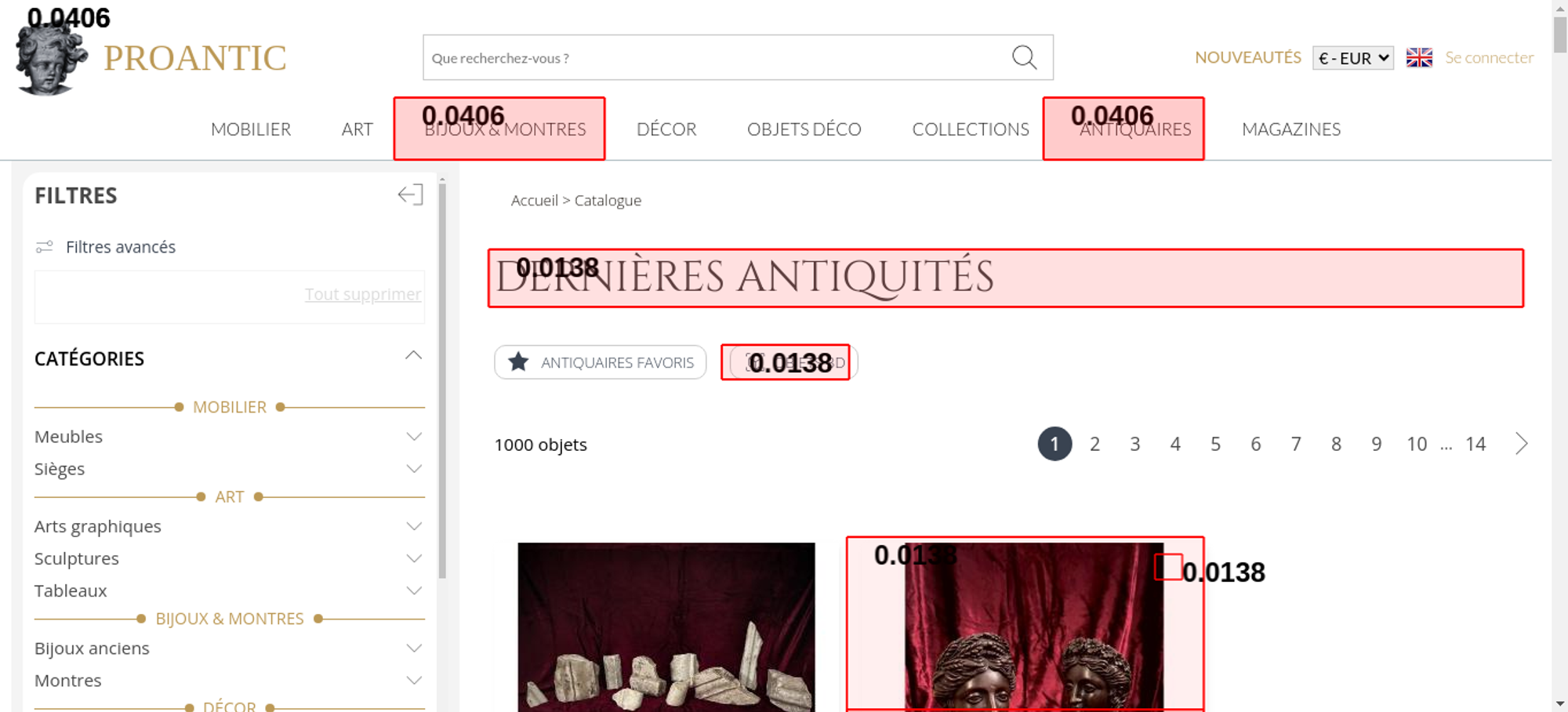Click the Proantic bust logo
The image size is (1568, 712).
click(x=50, y=59)
